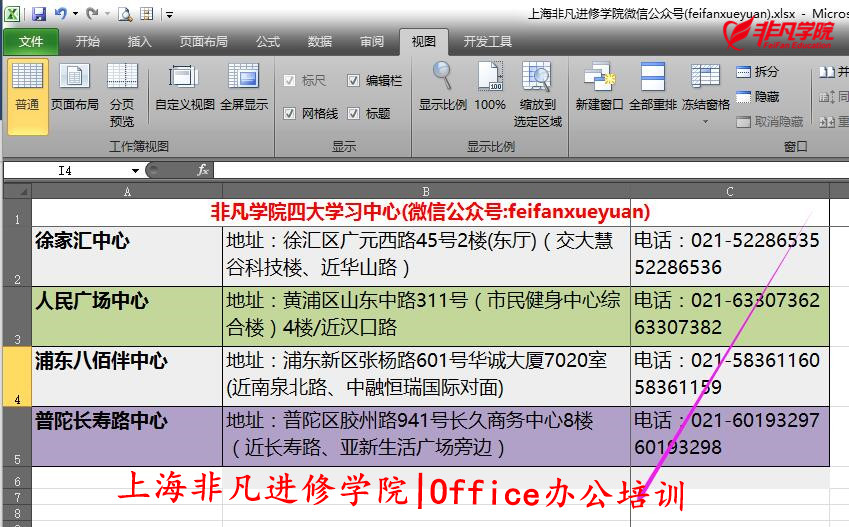Click 全部重排 arrange all
849x527 pixels.
coord(652,87)
